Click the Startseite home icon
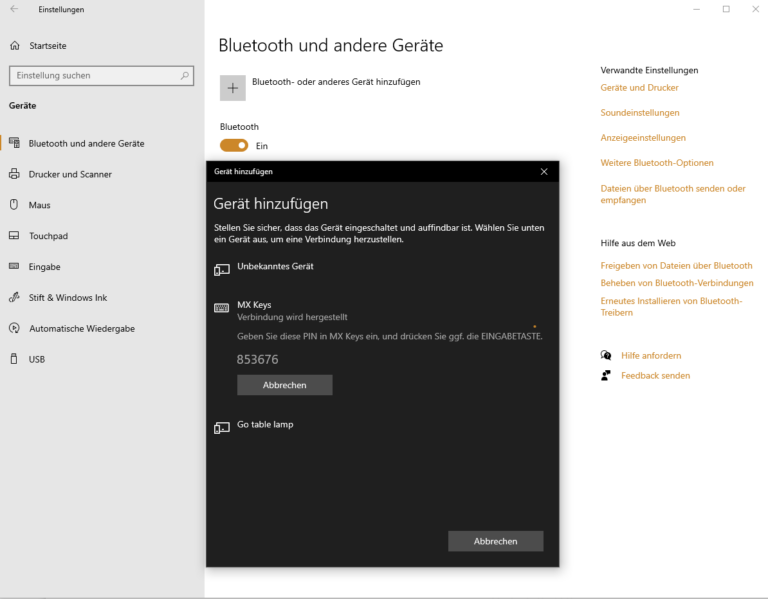768x599 pixels. tap(14, 45)
